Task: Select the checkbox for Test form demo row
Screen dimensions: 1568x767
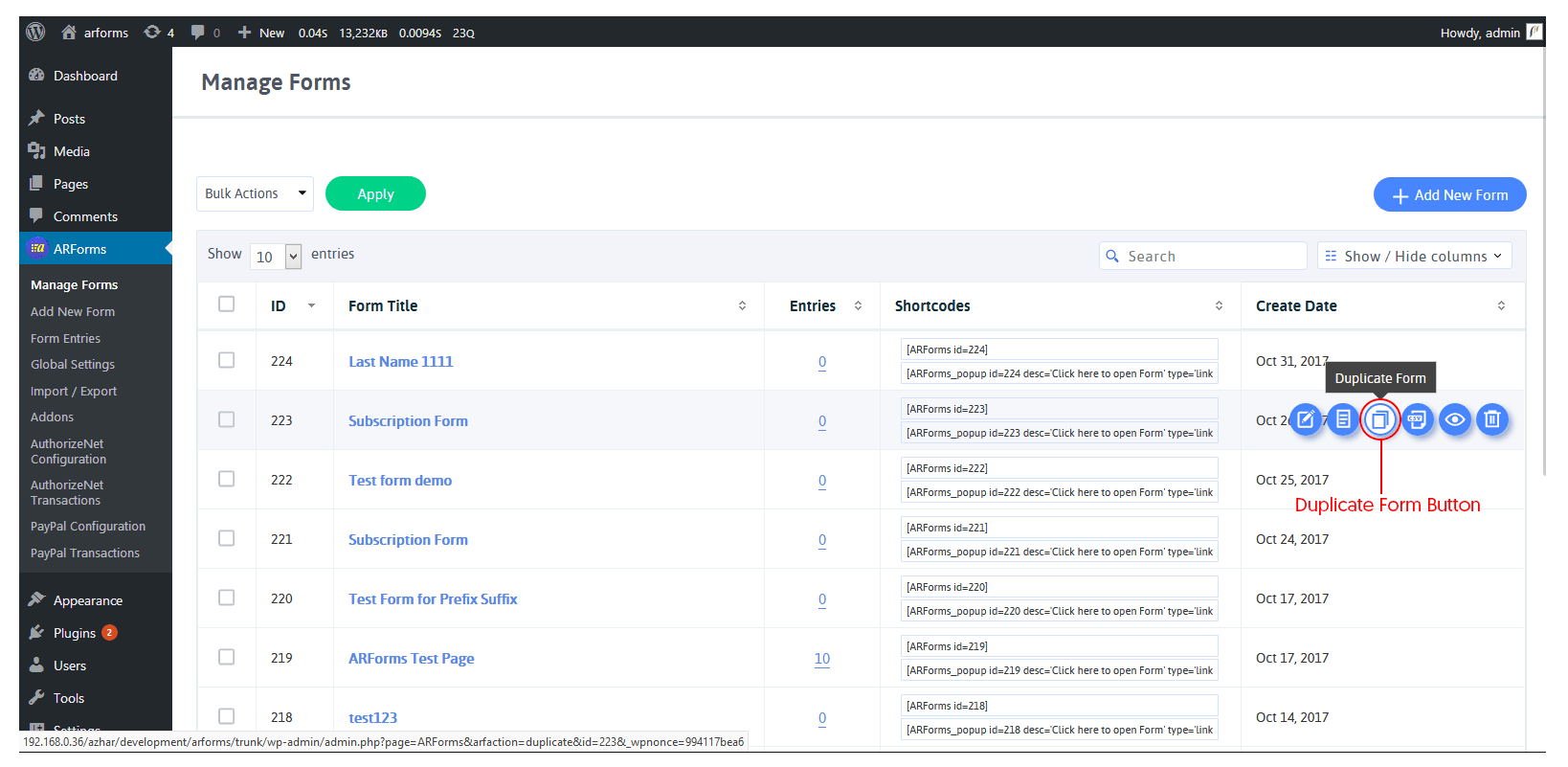Action: click(227, 479)
